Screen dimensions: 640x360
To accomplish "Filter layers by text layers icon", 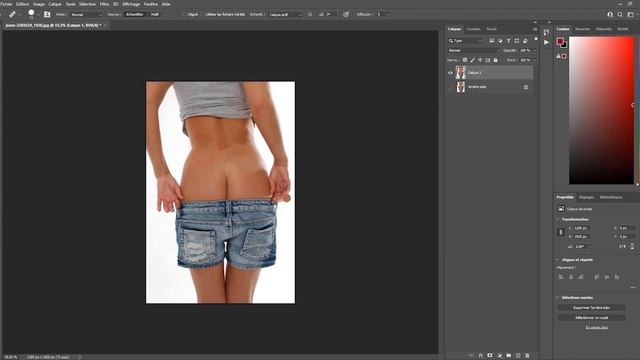I will point(509,41).
